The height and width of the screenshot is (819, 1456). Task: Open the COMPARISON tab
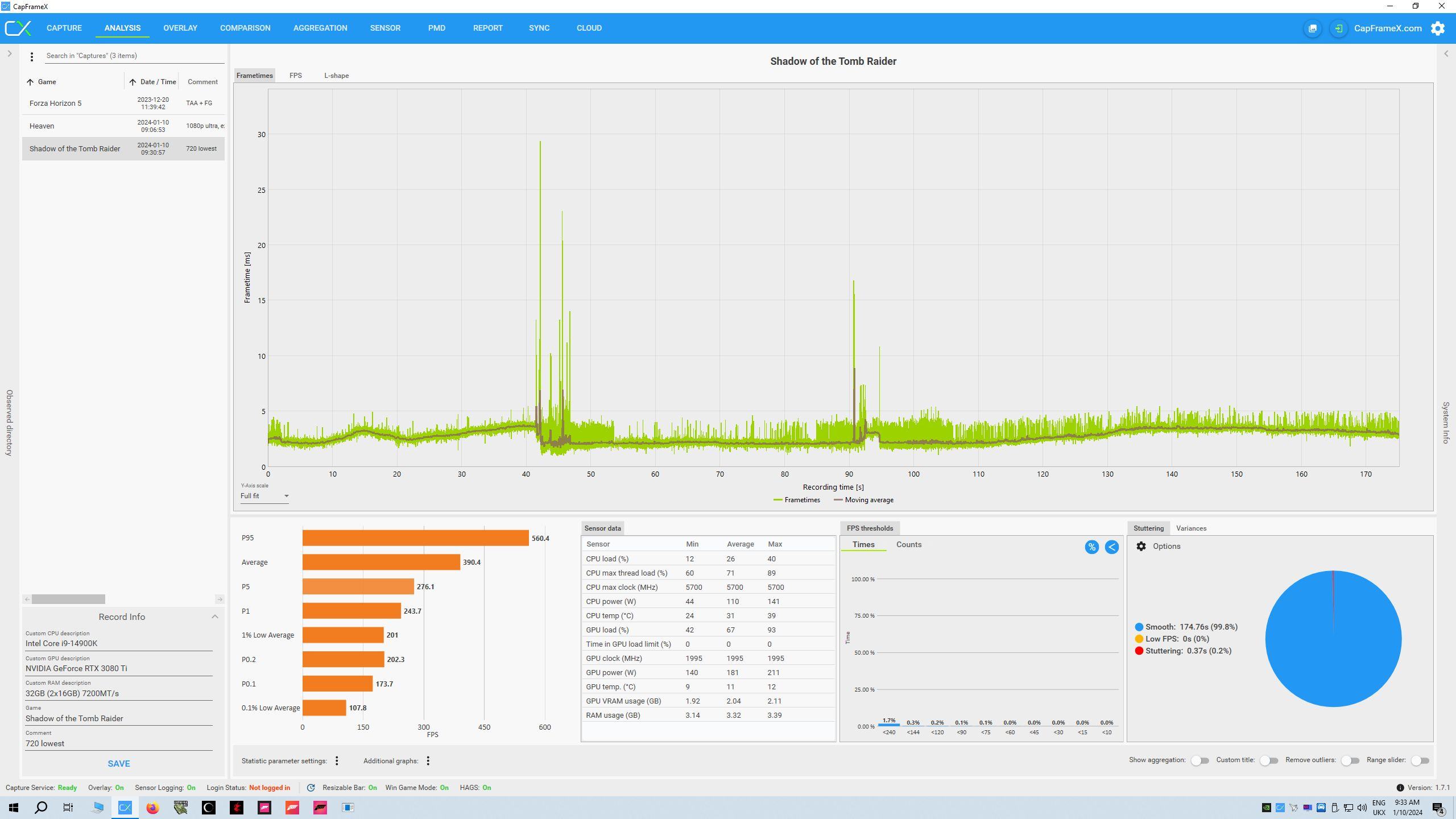pos(245,28)
